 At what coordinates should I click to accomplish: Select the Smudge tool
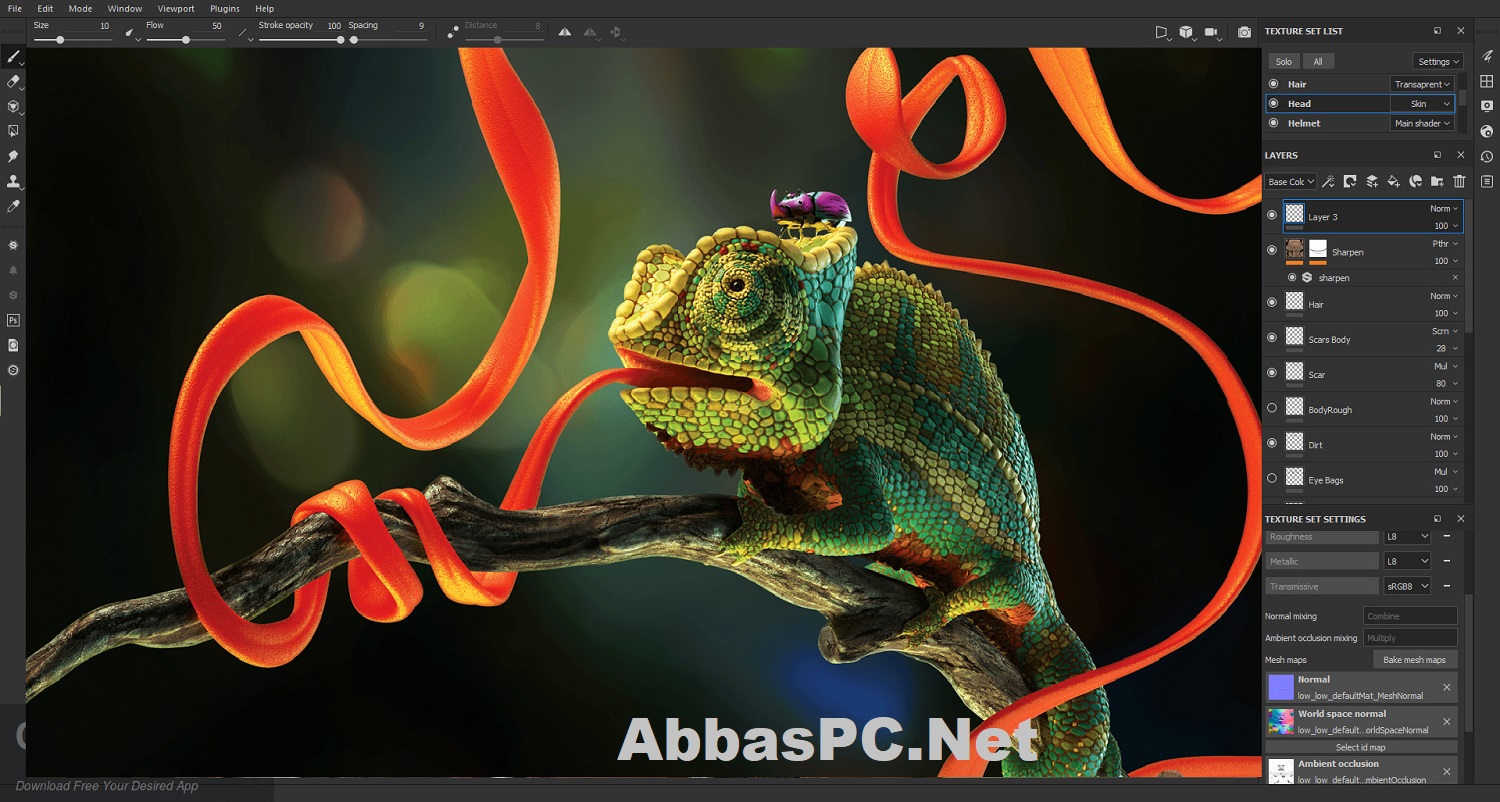[x=13, y=156]
